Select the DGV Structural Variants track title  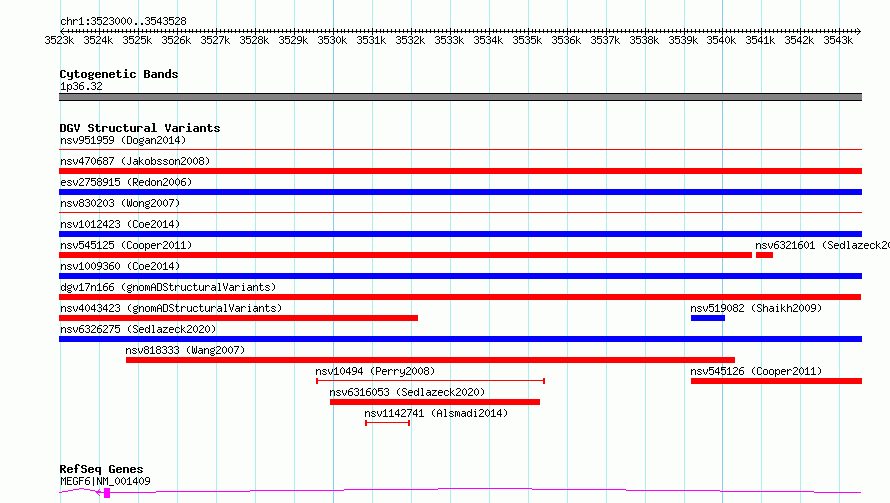click(140, 128)
